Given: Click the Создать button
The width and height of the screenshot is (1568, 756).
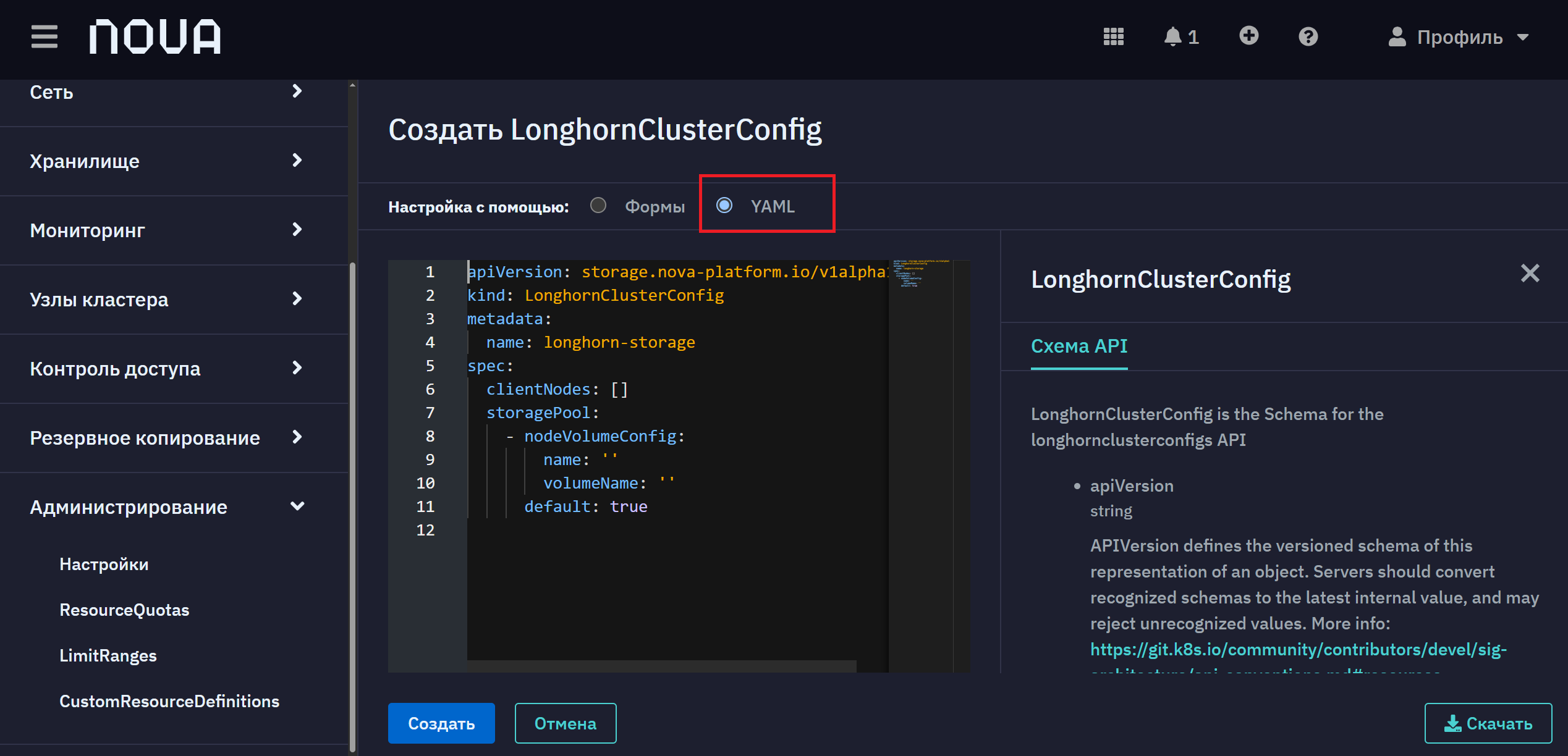Looking at the screenshot, I should [441, 723].
